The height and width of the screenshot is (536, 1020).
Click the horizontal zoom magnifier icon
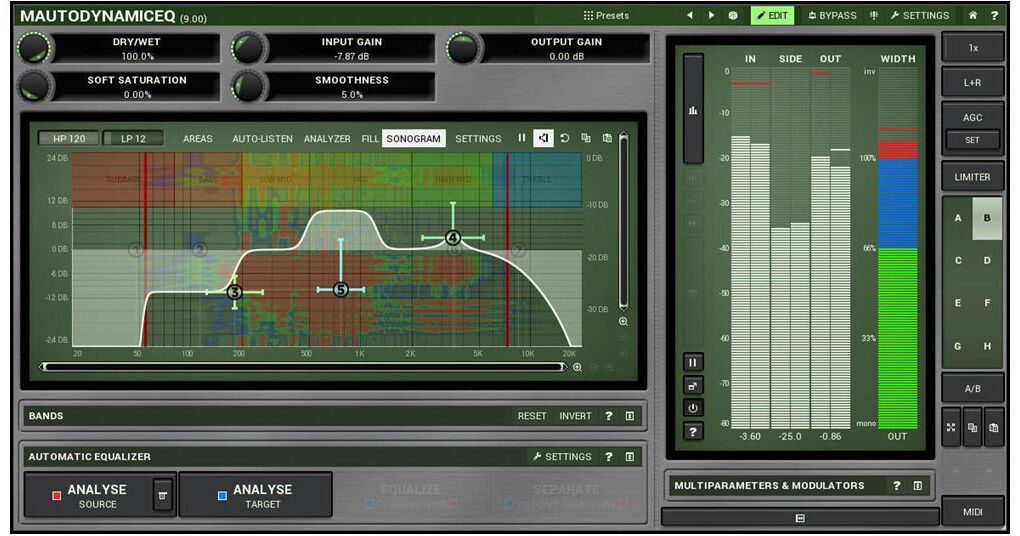click(x=577, y=368)
